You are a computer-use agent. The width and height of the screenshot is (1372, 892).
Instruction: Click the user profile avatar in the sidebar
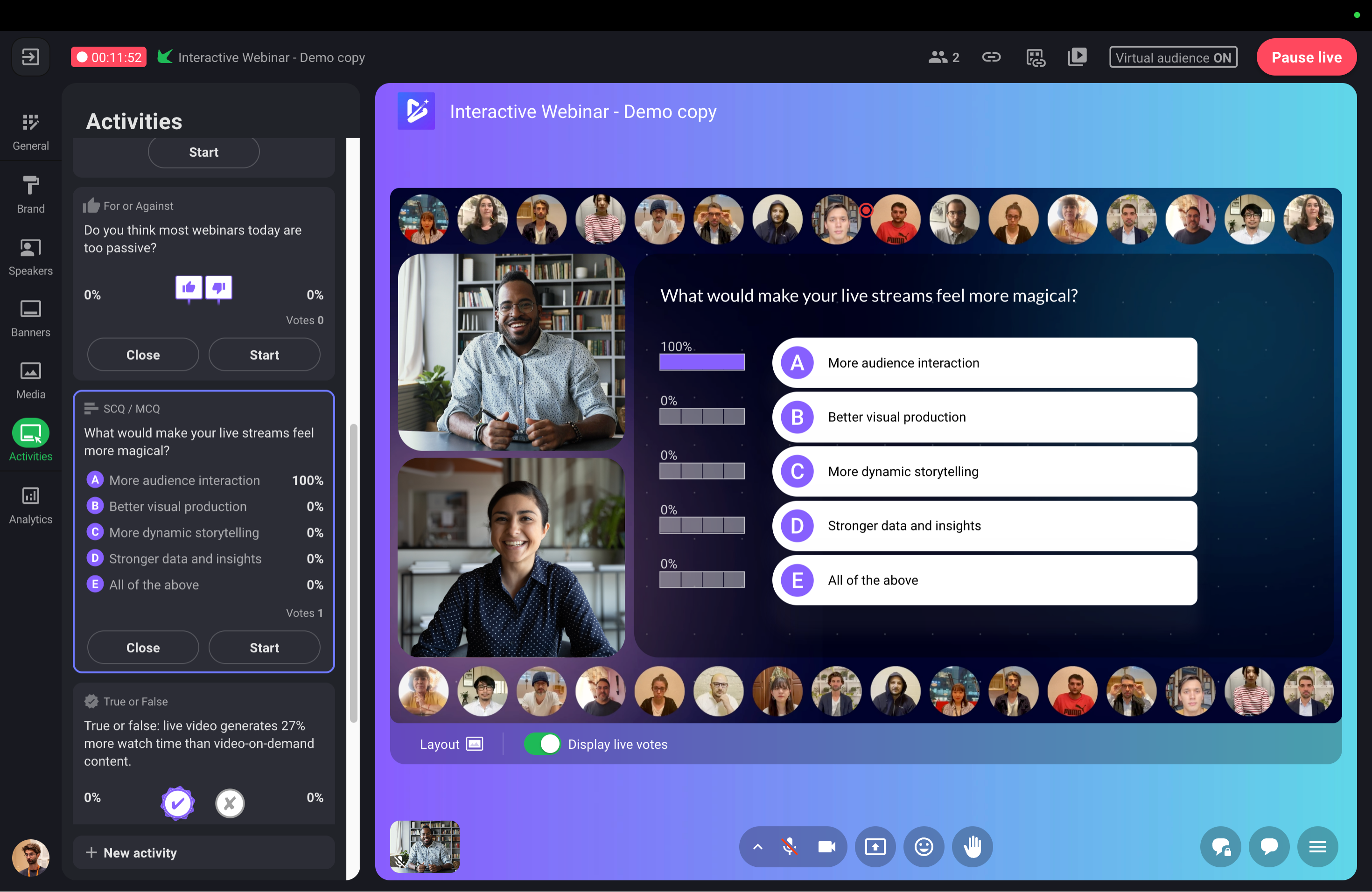[x=30, y=857]
